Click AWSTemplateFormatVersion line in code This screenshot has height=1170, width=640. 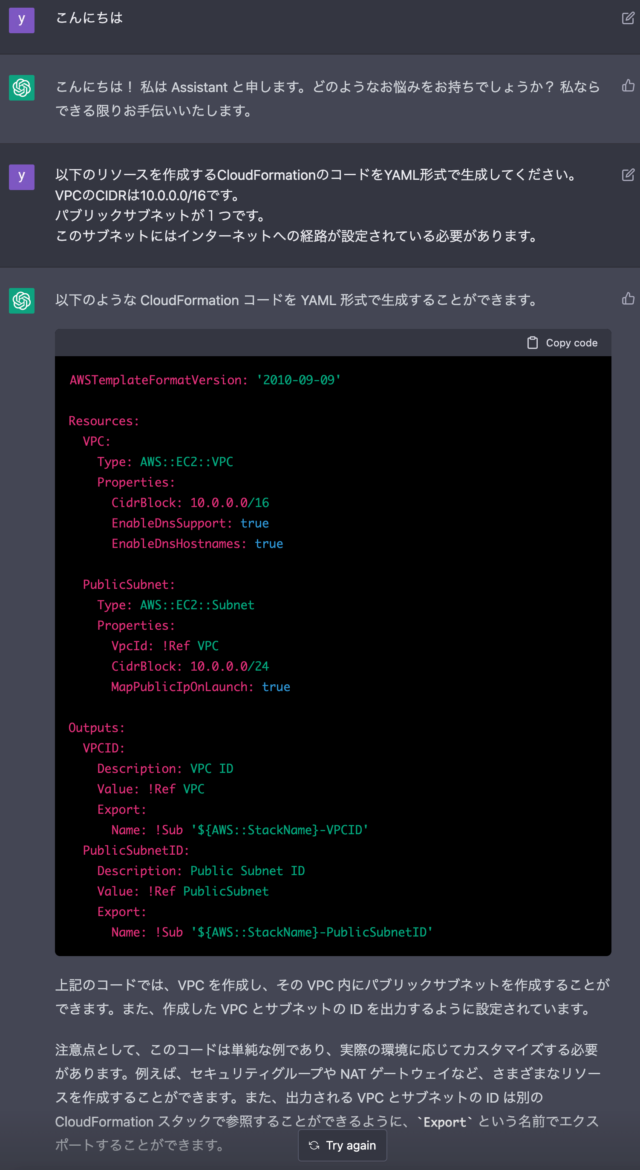click(x=205, y=379)
